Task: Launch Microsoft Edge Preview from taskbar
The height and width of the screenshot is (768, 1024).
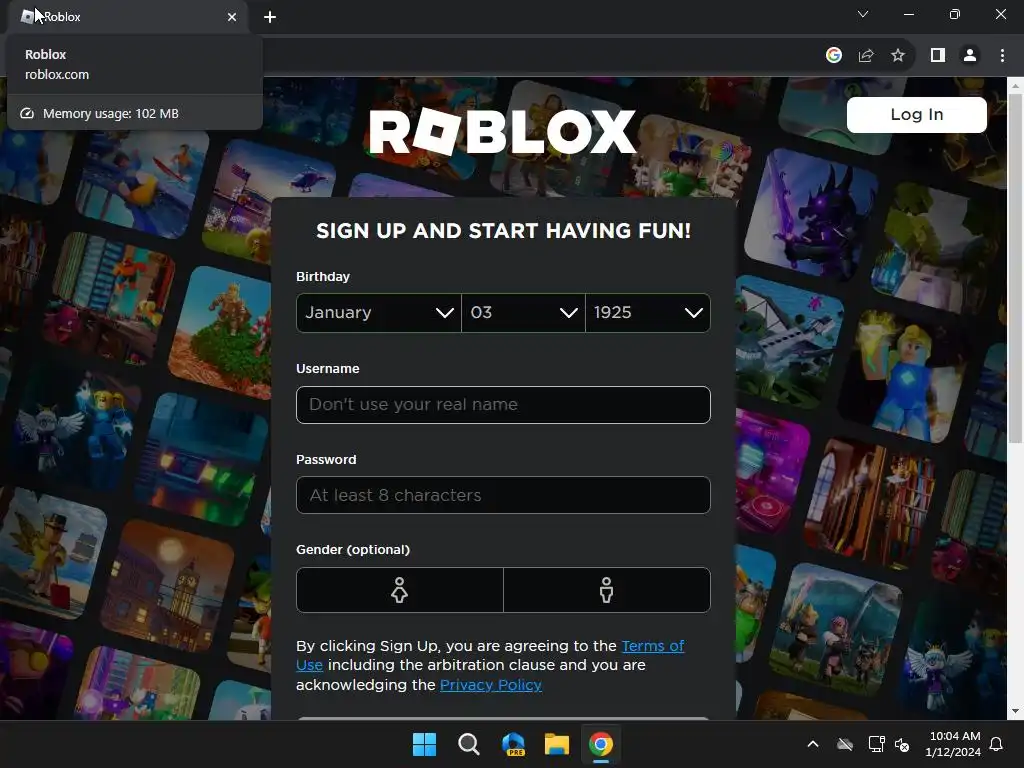Action: tap(513, 744)
